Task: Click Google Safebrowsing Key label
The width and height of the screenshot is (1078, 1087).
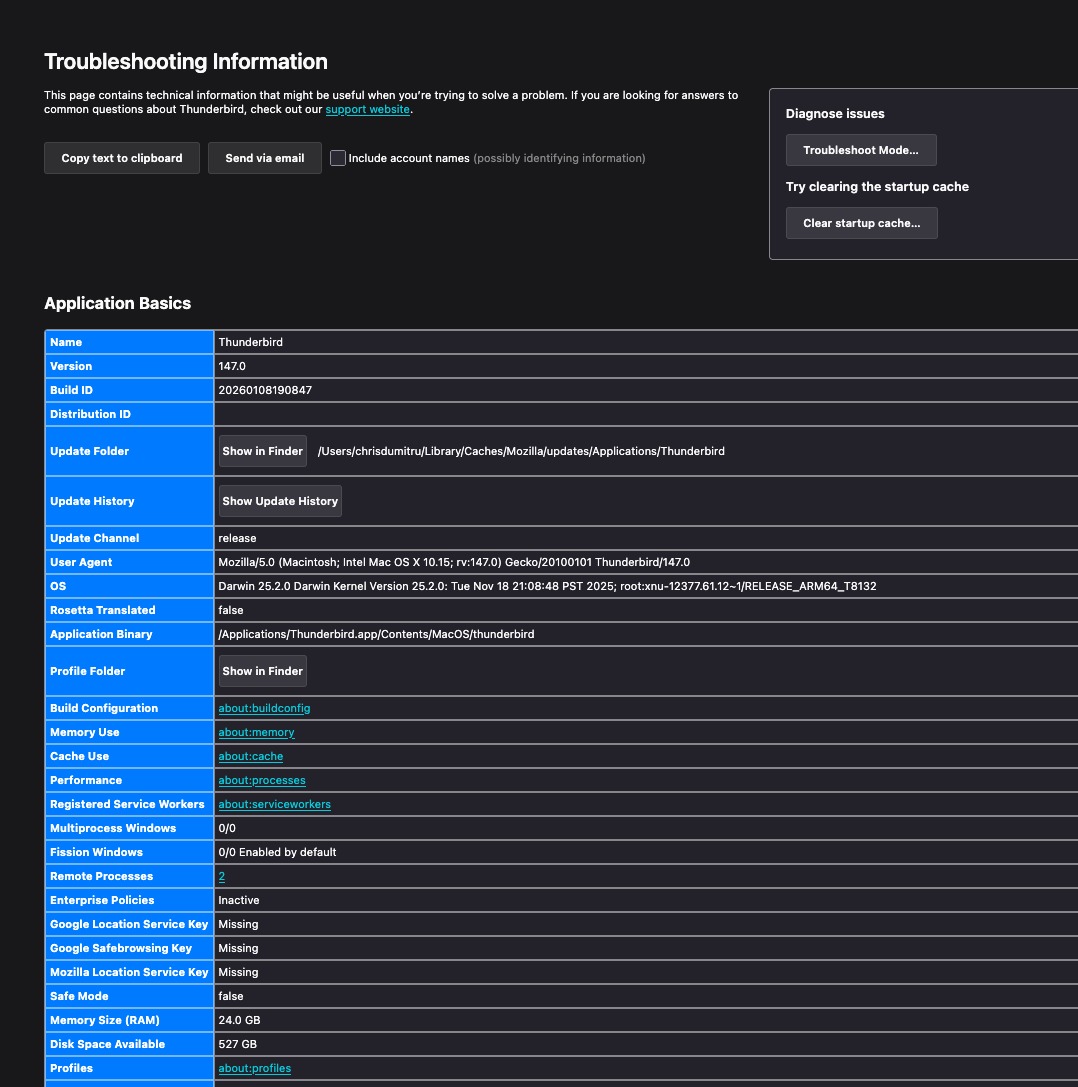Action: click(121, 948)
